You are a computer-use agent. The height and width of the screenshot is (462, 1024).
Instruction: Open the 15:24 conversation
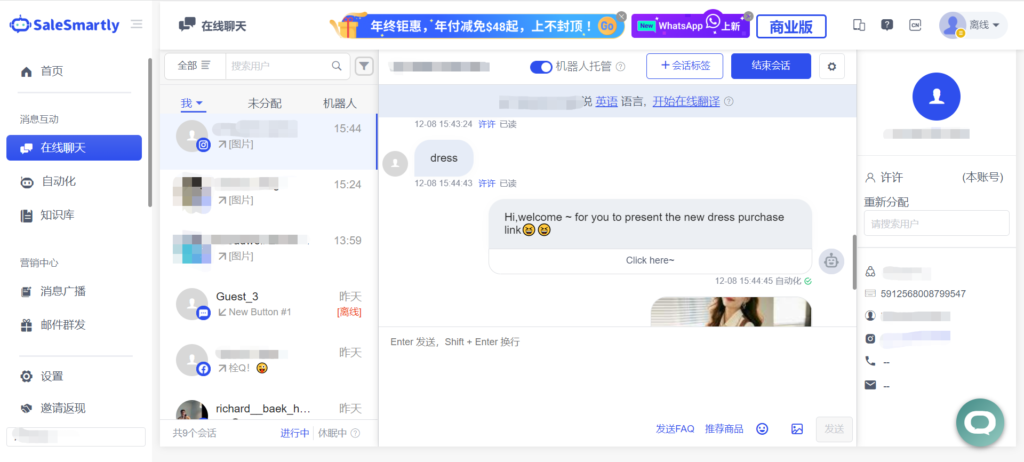[268, 198]
